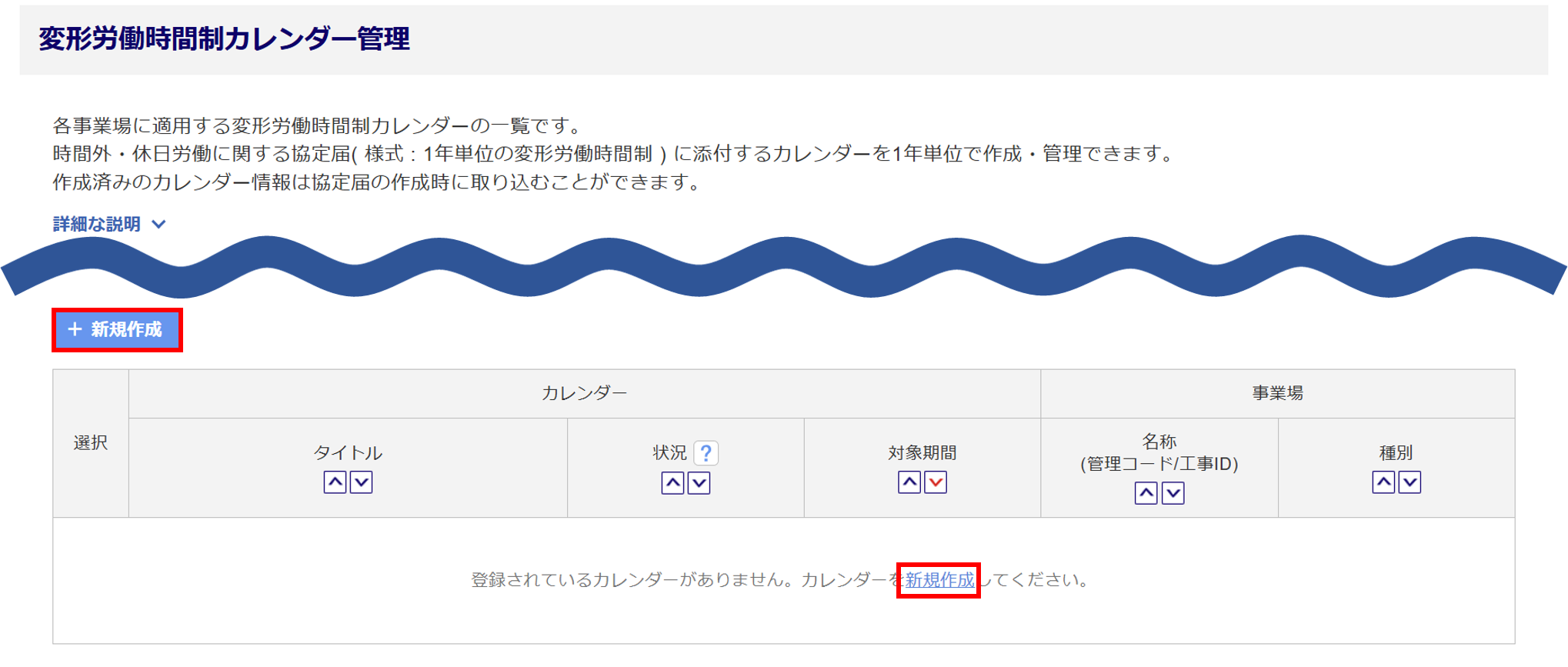Sort 名称 column ascending
The height and width of the screenshot is (667, 1568).
click(1146, 493)
